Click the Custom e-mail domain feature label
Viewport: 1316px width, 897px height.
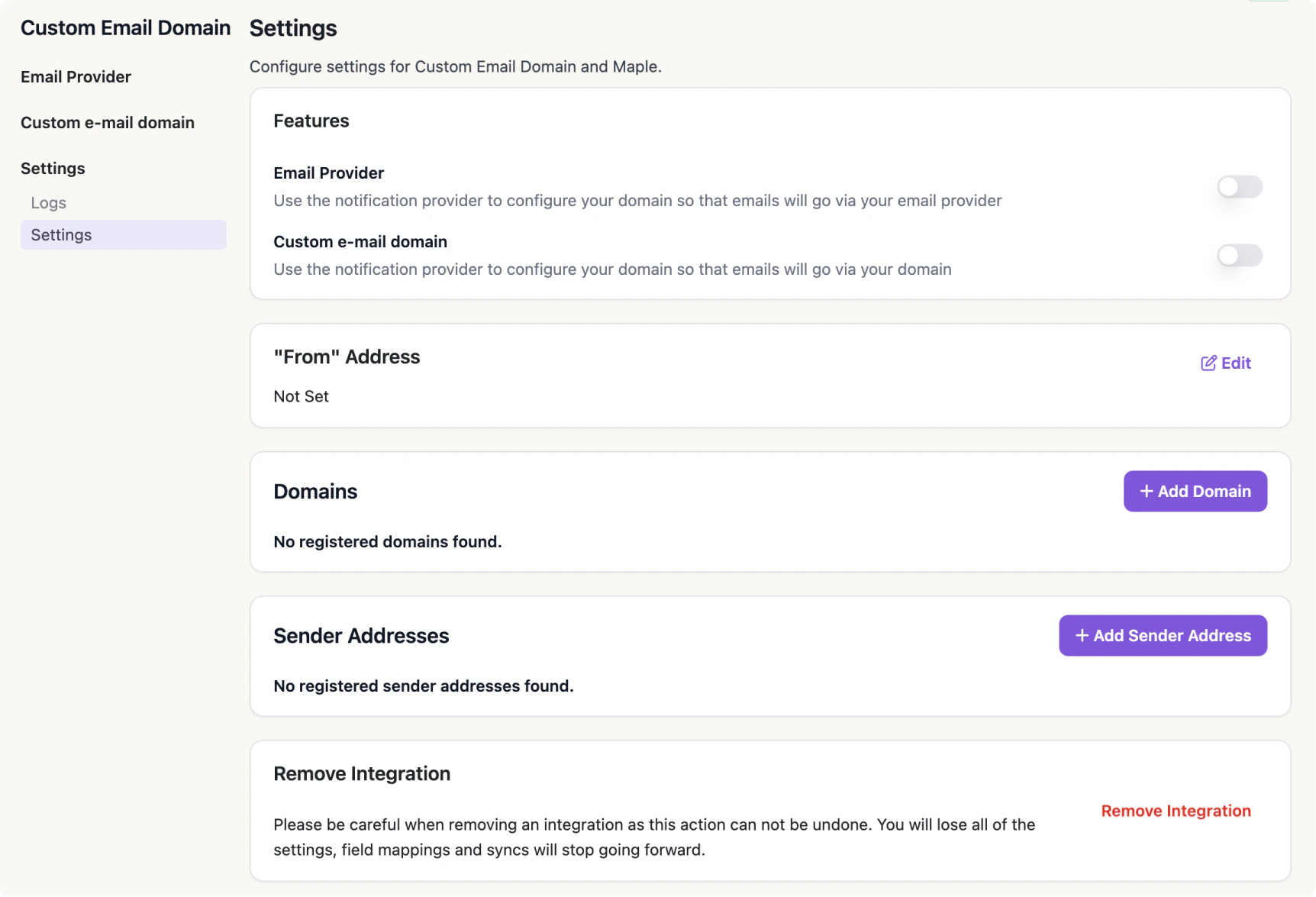pyautogui.click(x=360, y=242)
